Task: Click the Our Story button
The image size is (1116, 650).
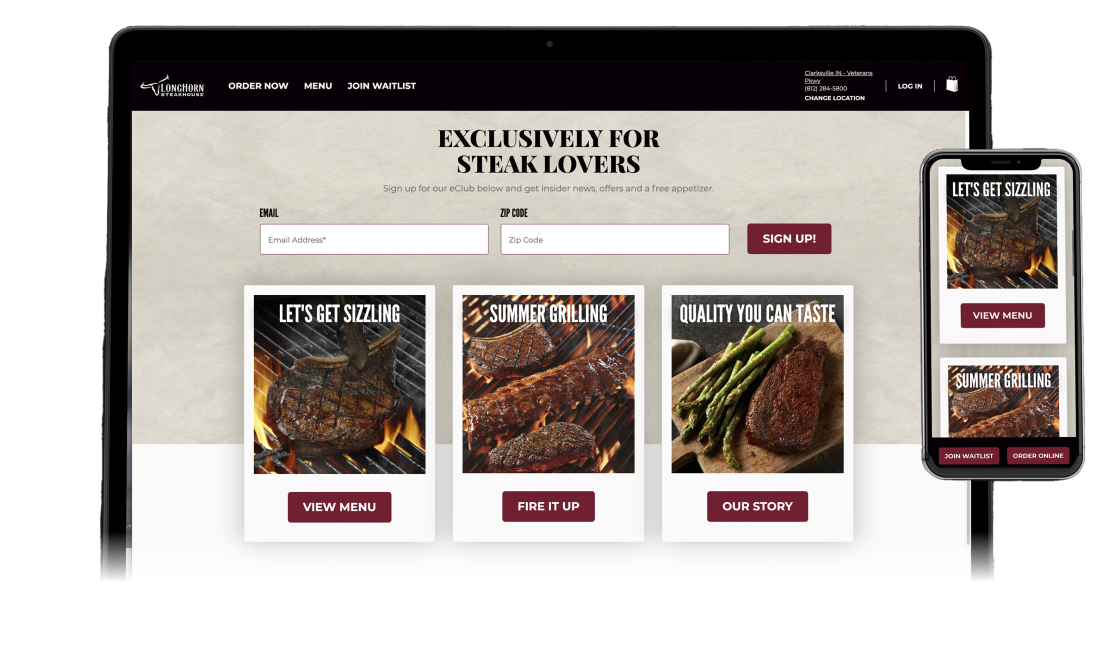Action: pos(757,506)
